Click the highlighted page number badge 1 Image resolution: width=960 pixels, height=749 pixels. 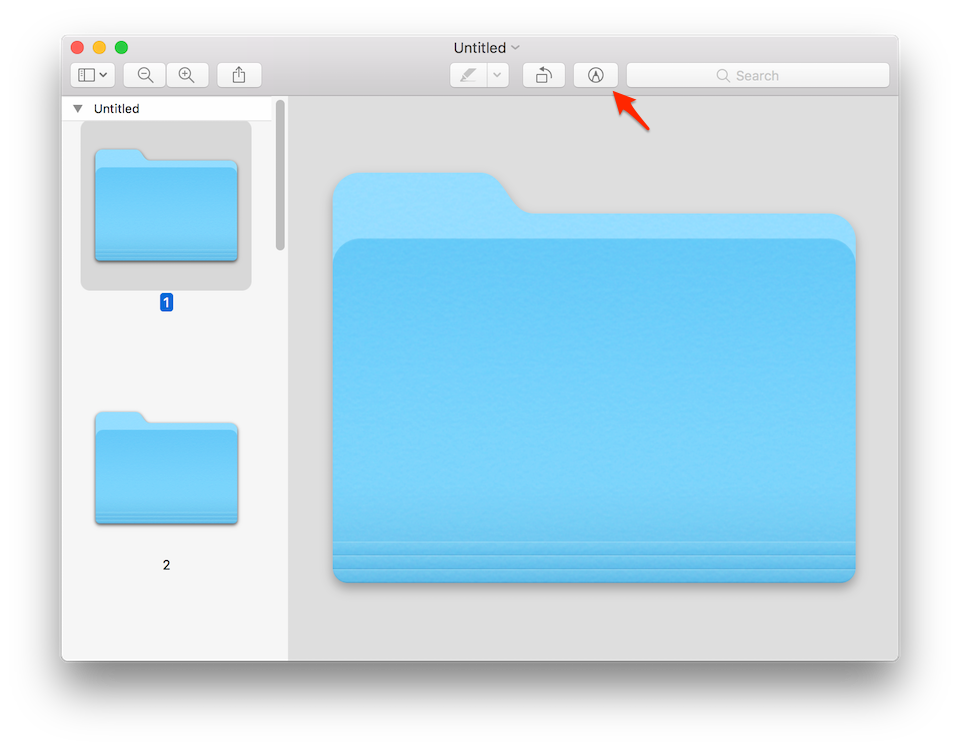coord(166,301)
